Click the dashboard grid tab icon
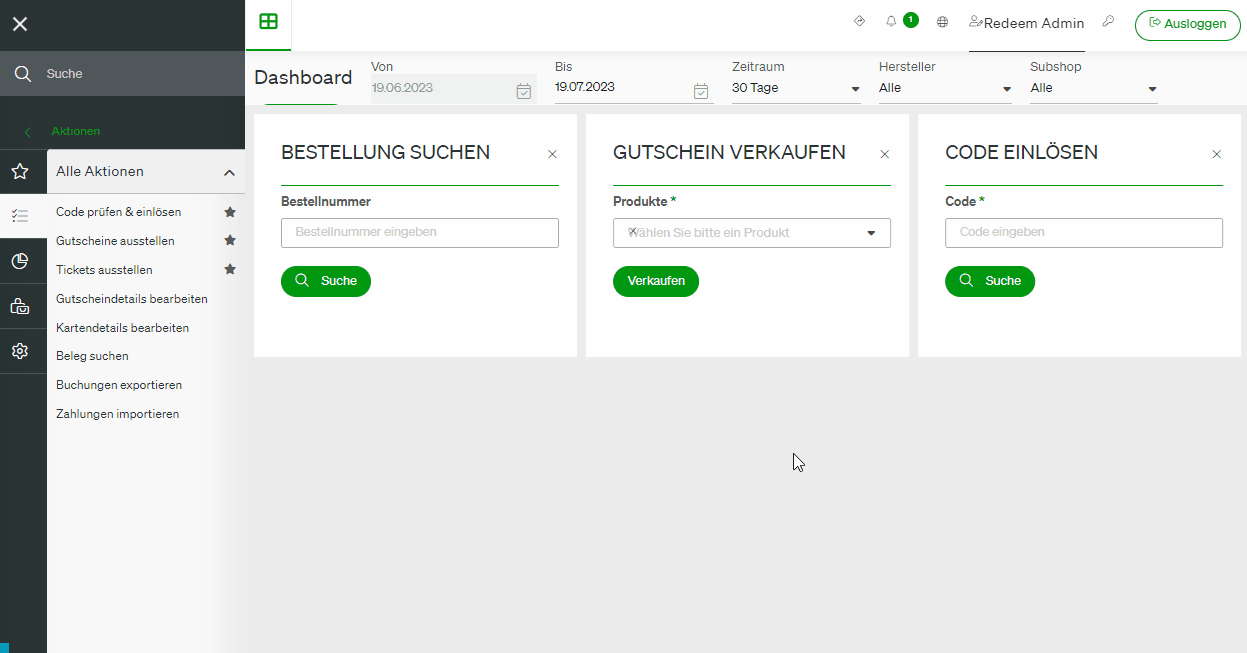This screenshot has width=1247, height=653. tap(268, 22)
